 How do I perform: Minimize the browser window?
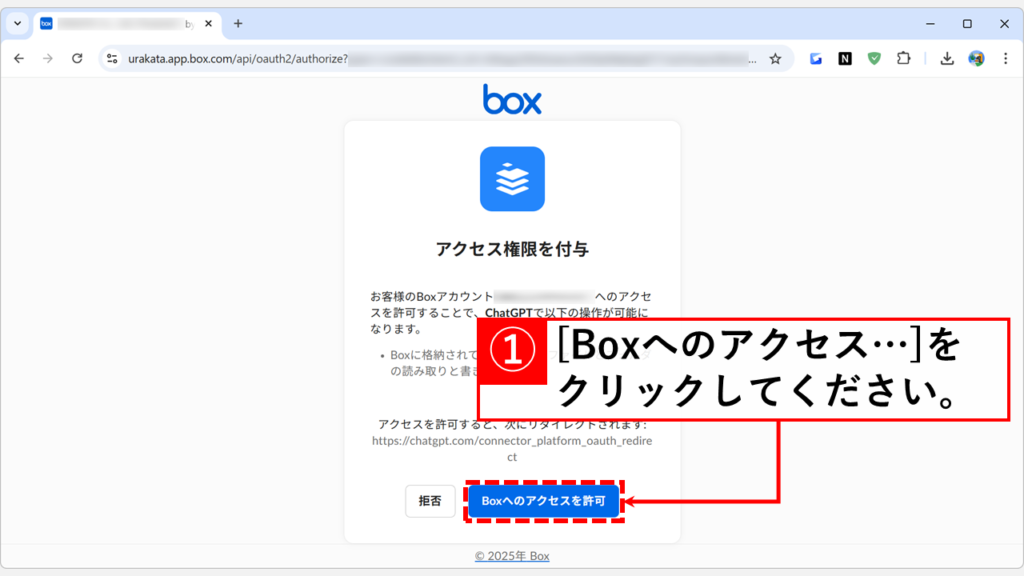(931, 24)
